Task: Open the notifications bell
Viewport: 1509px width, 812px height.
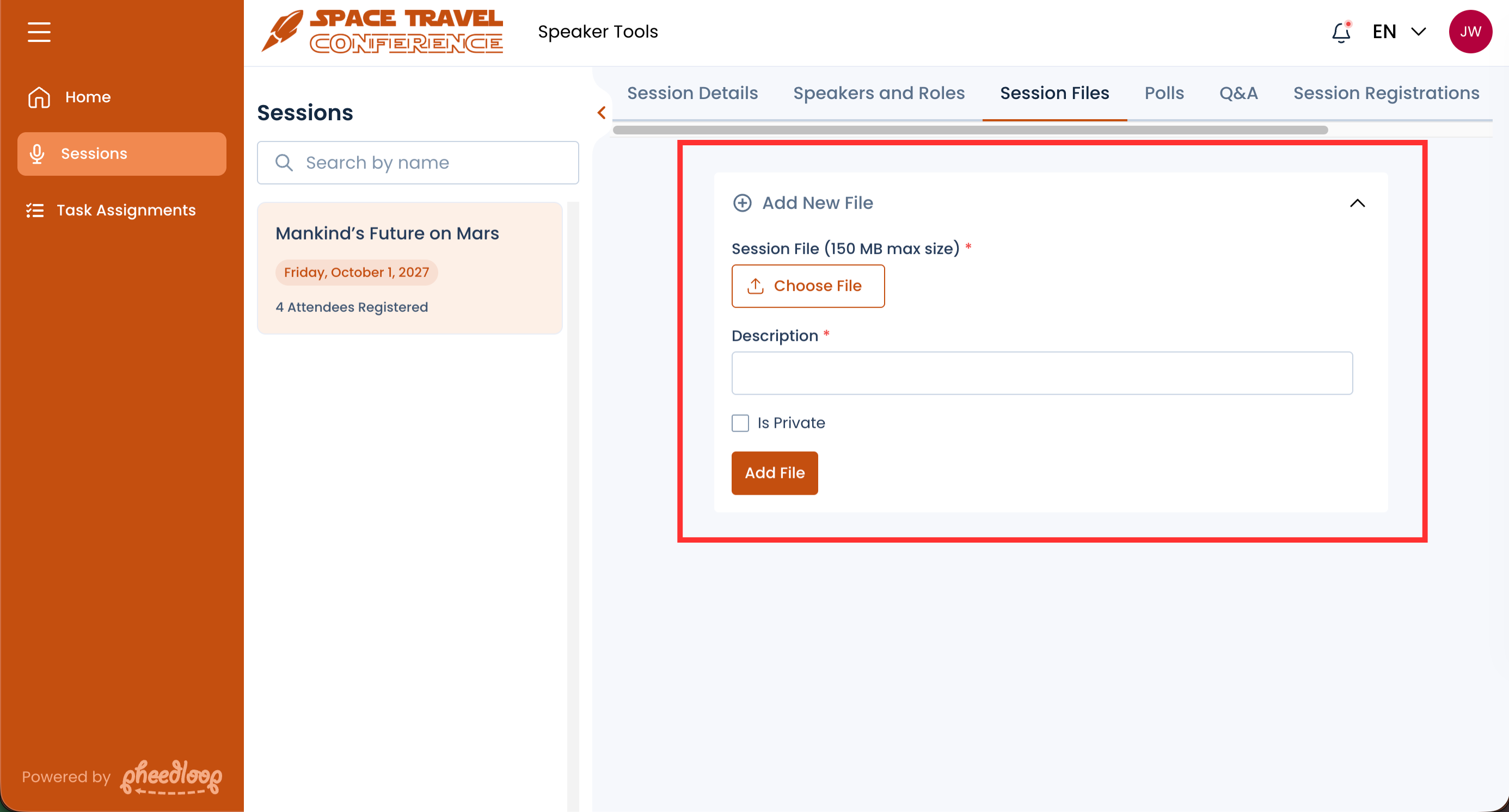Action: tap(1341, 32)
